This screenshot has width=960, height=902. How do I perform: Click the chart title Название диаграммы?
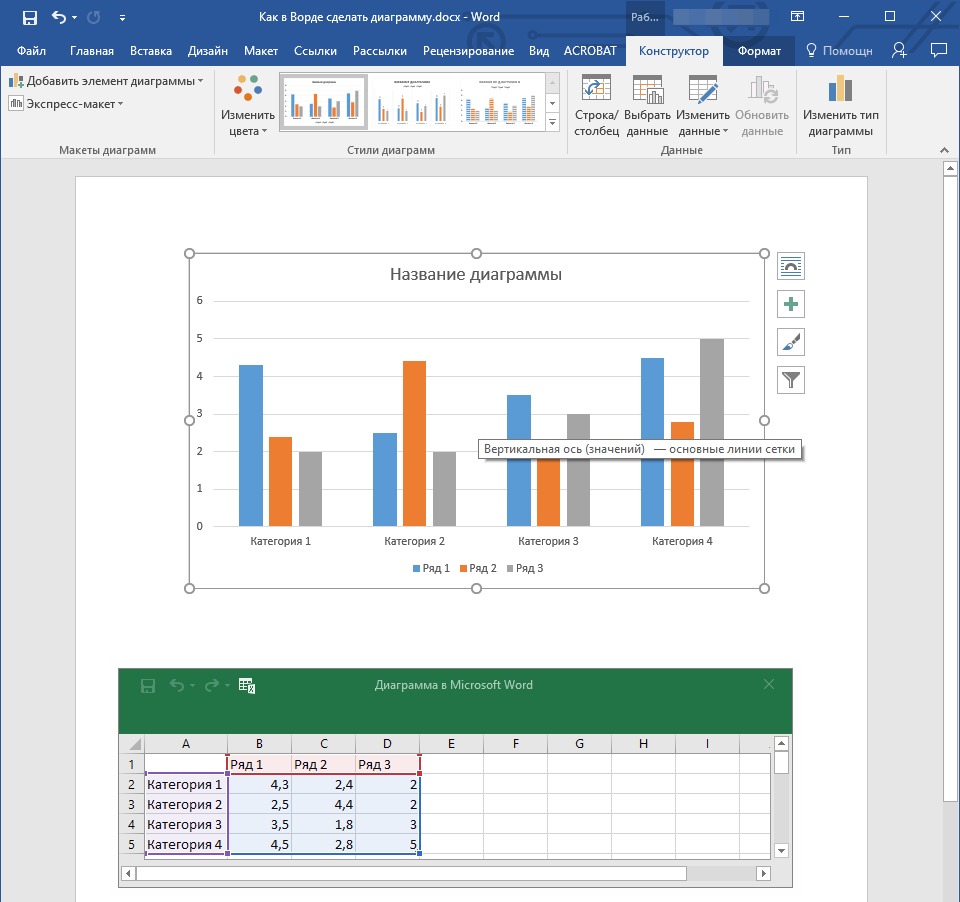coord(475,275)
